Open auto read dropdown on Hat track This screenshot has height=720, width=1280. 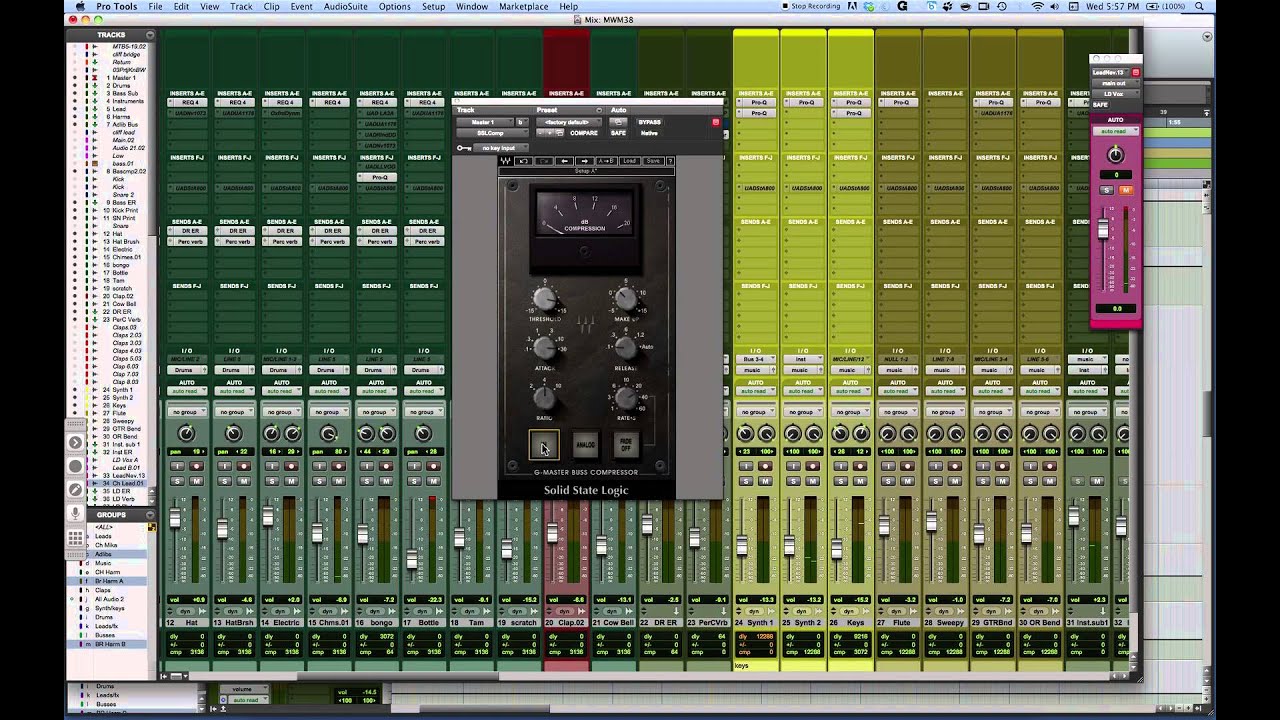[x=185, y=391]
